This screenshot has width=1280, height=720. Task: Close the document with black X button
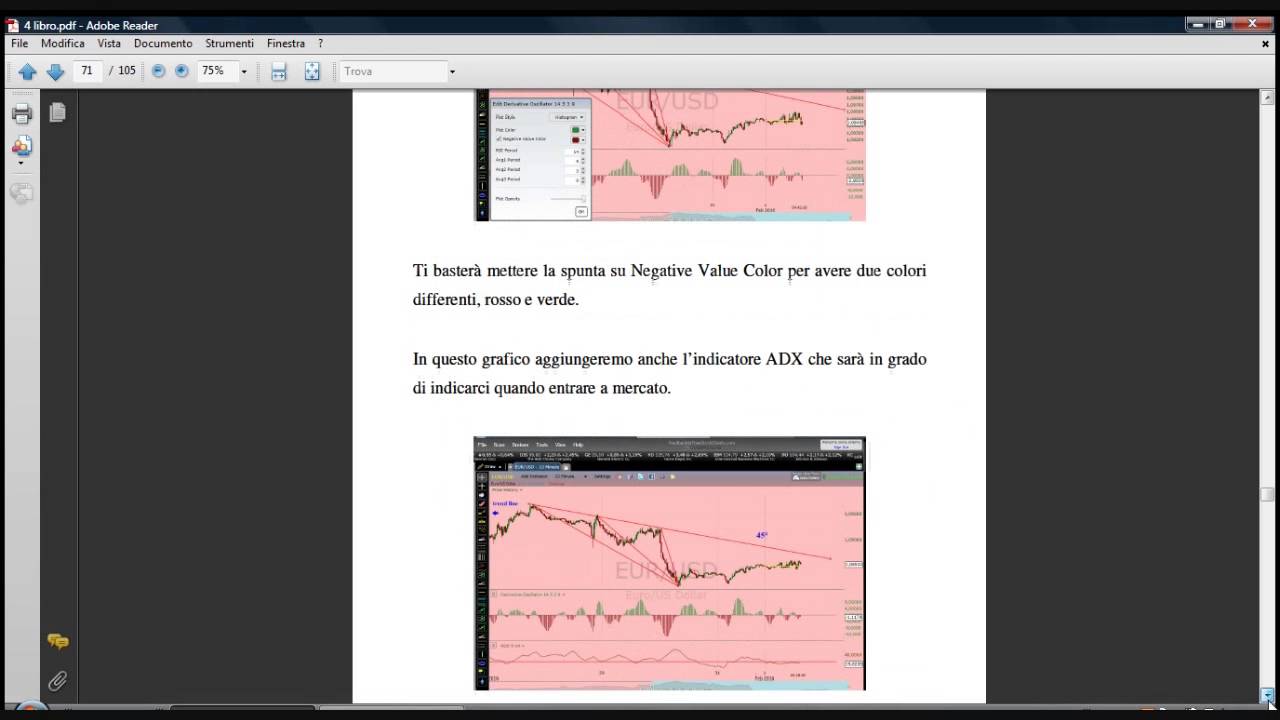[x=1266, y=44]
